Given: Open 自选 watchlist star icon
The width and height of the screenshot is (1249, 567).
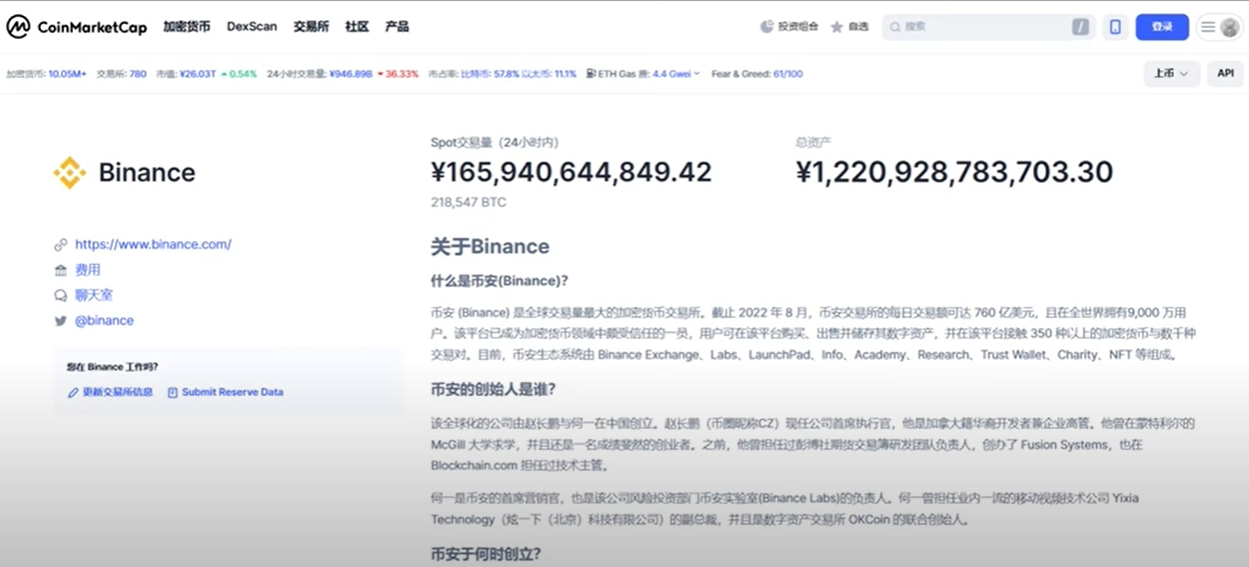Looking at the screenshot, I should pos(837,27).
